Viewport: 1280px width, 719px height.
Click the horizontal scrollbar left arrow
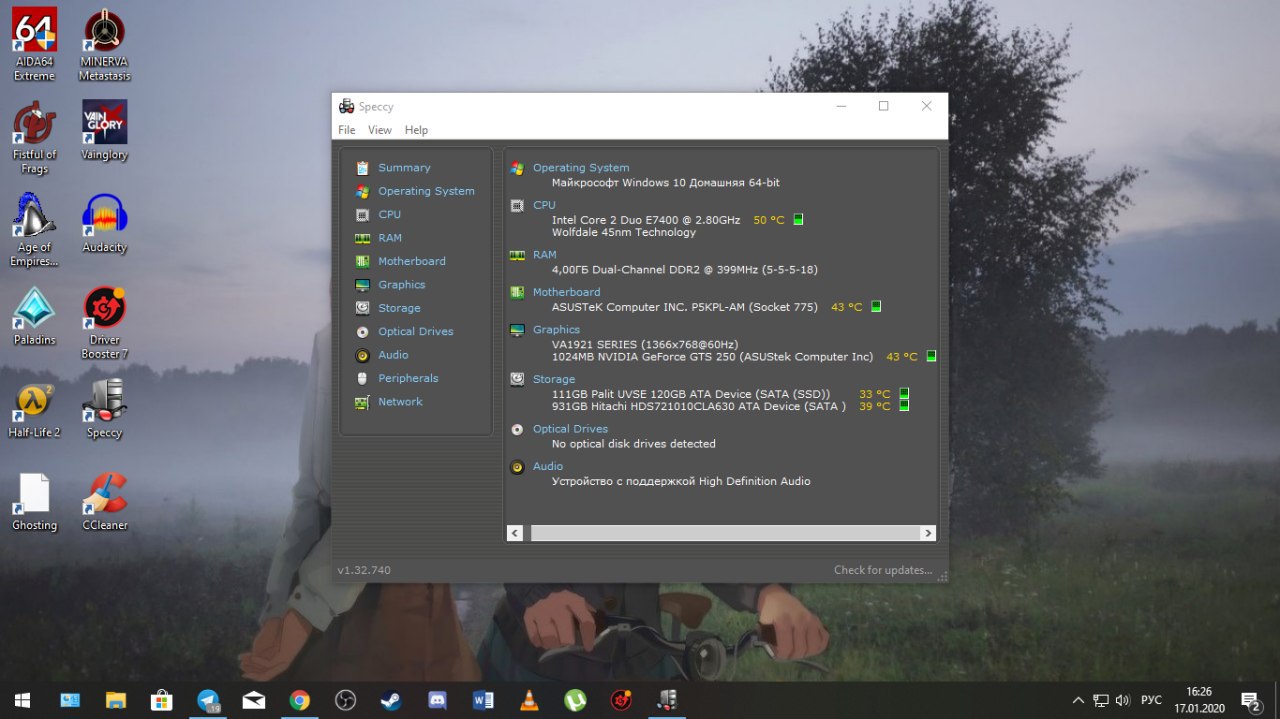516,533
